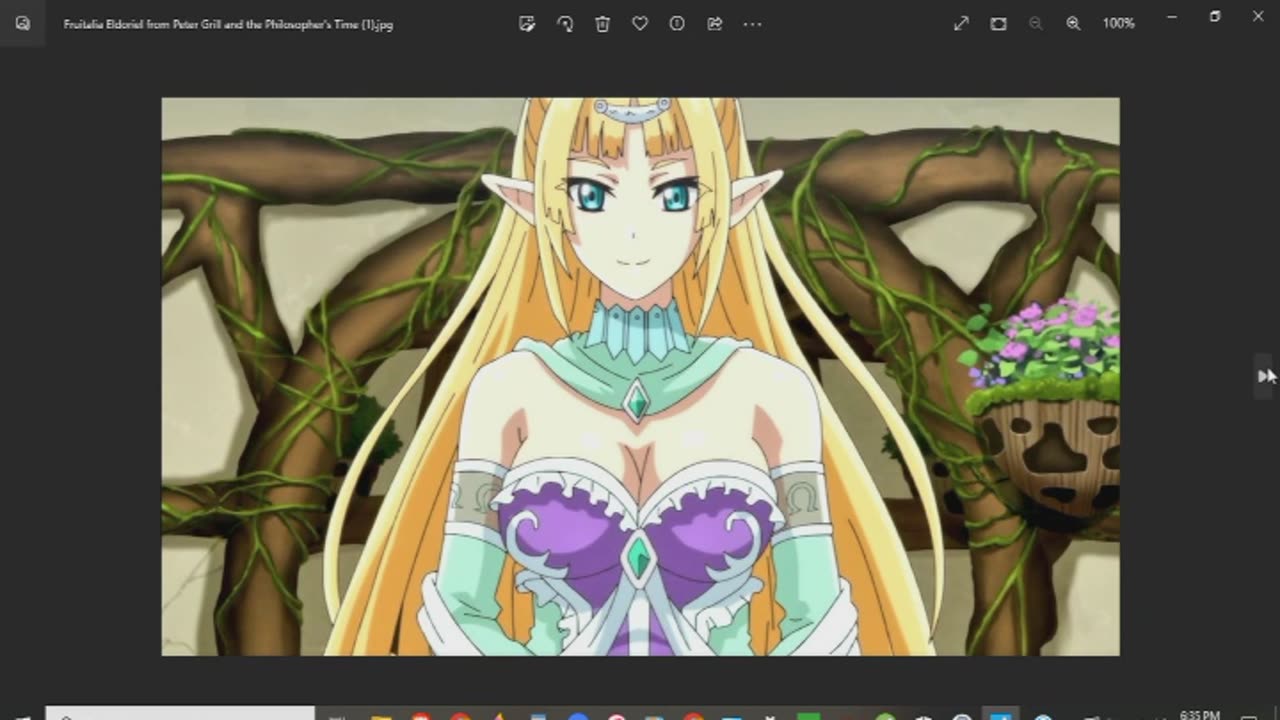Open the photo collection icon beside the file name
The image size is (1280, 720).
tap(23, 23)
